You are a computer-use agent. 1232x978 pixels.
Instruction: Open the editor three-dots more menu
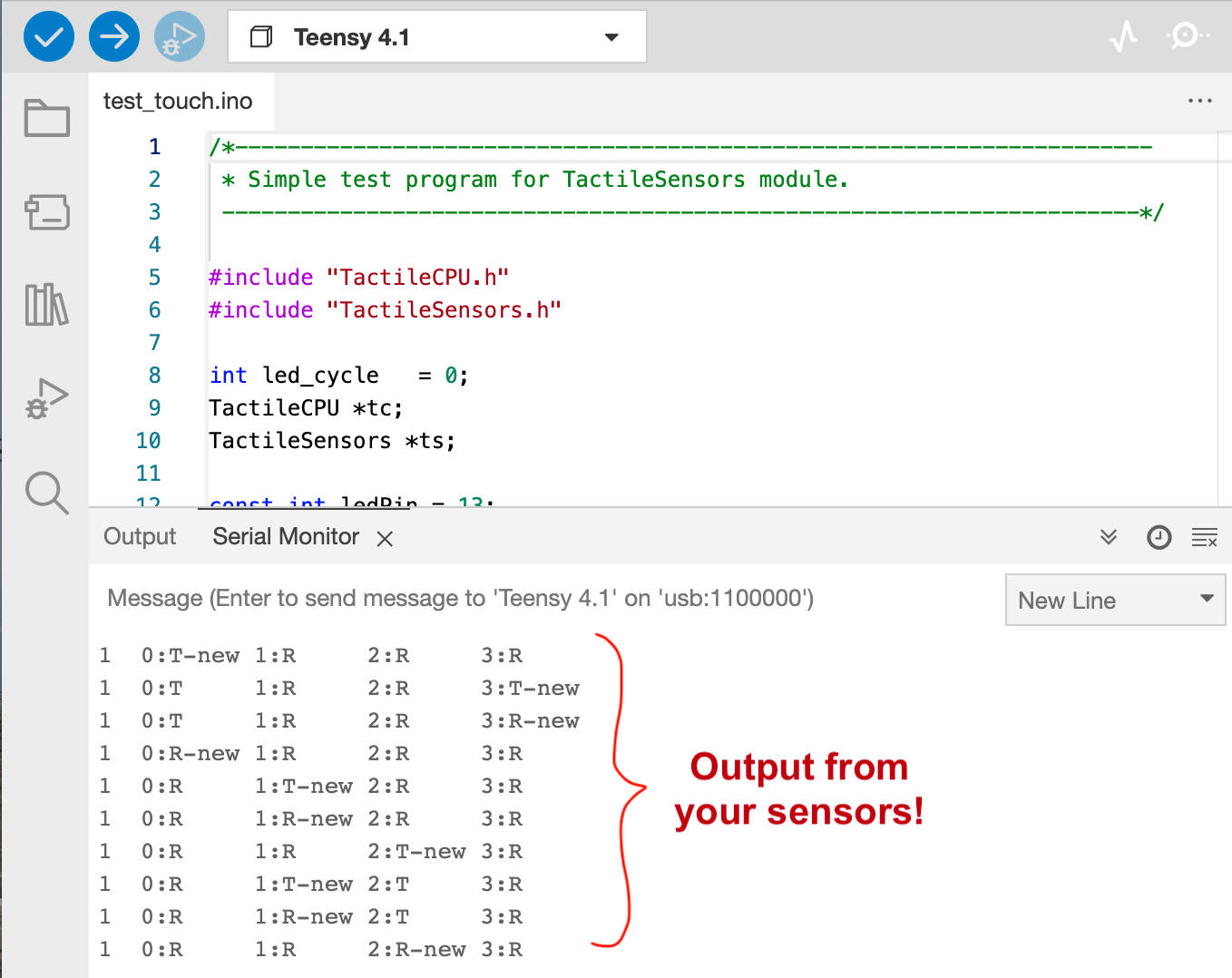tap(1199, 101)
